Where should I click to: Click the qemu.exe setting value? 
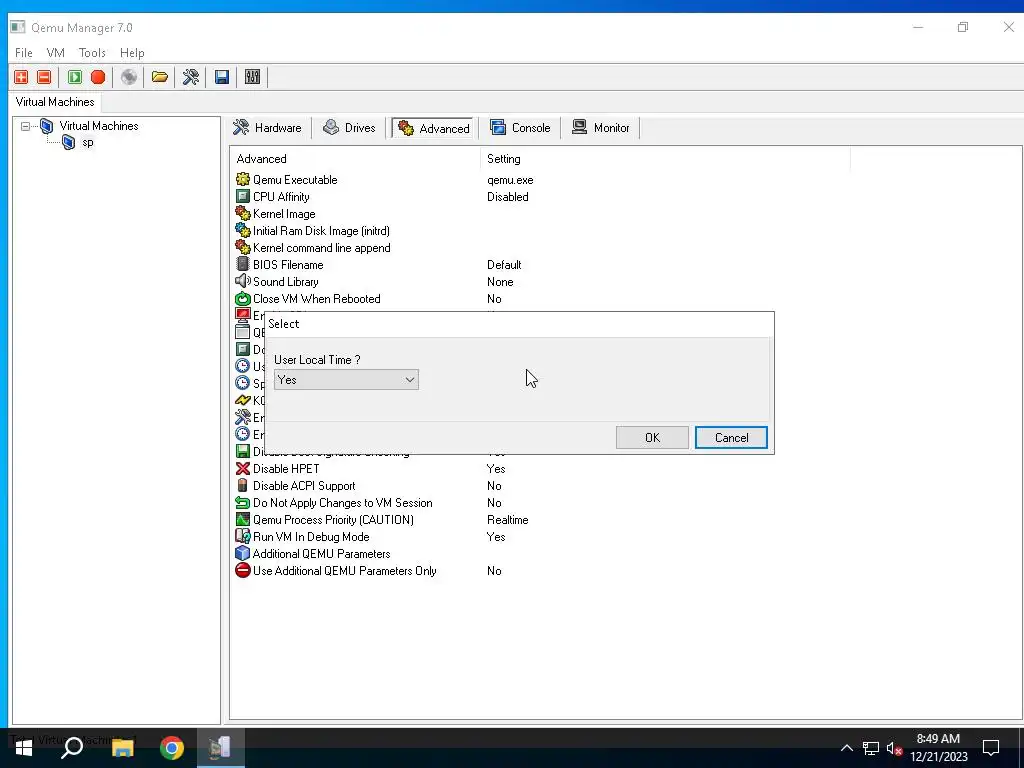(x=510, y=180)
